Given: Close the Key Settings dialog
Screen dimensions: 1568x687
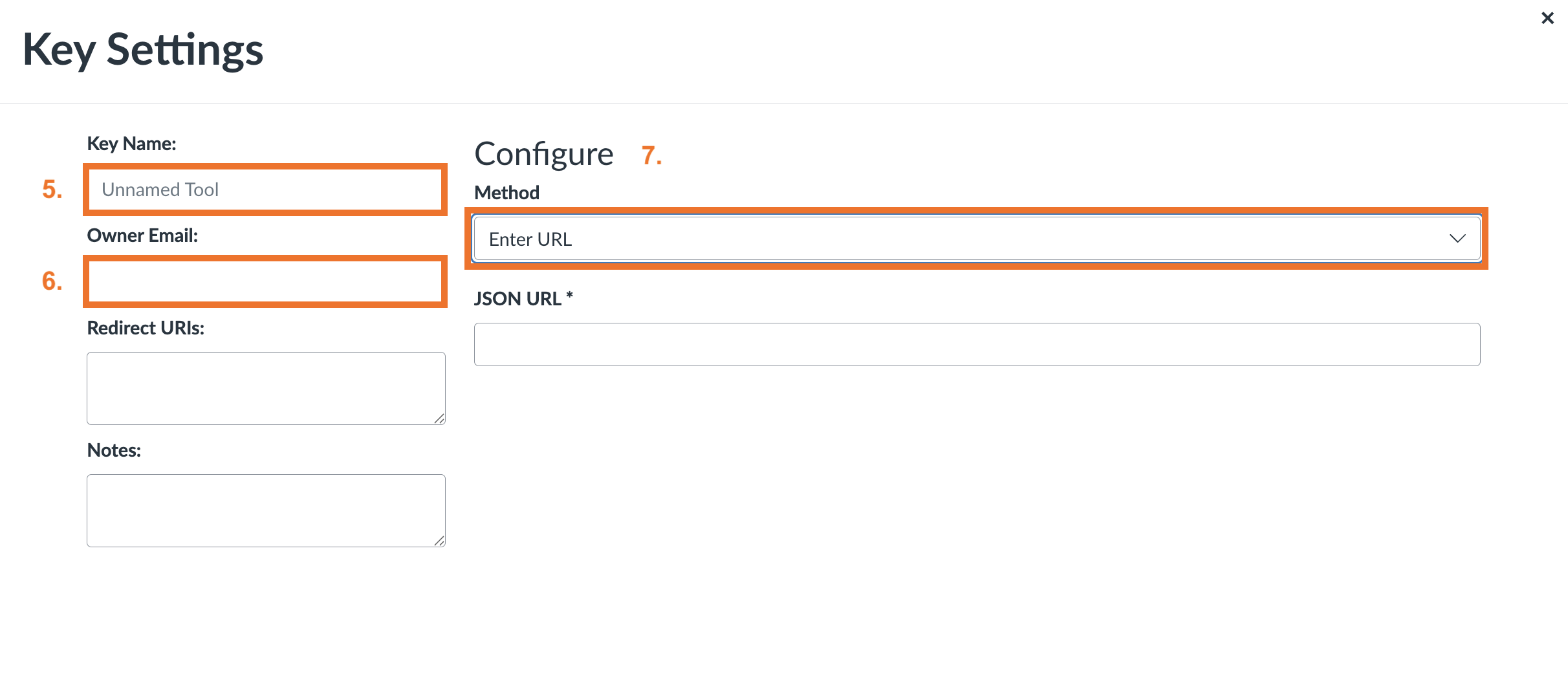Looking at the screenshot, I should tap(1547, 18).
